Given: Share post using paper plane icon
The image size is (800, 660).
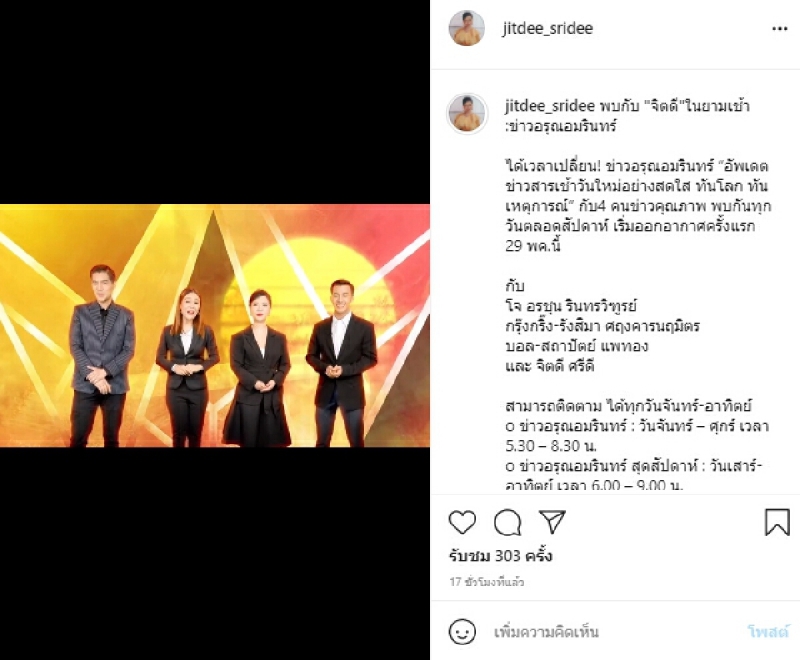Looking at the screenshot, I should pos(553,521).
